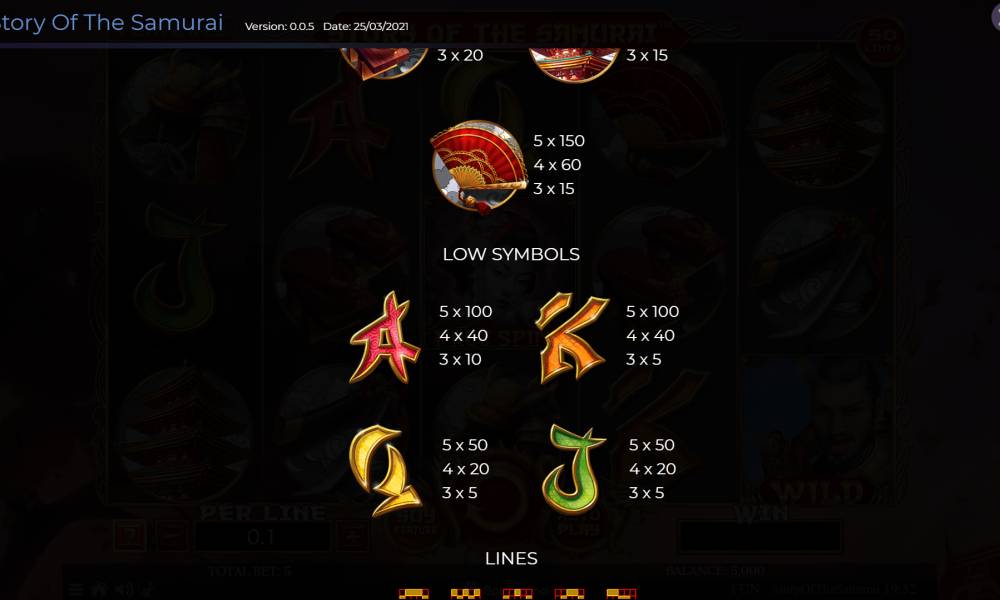Click the partial symbol beside 3 x 20
The width and height of the screenshot is (1000, 600).
click(x=385, y=62)
